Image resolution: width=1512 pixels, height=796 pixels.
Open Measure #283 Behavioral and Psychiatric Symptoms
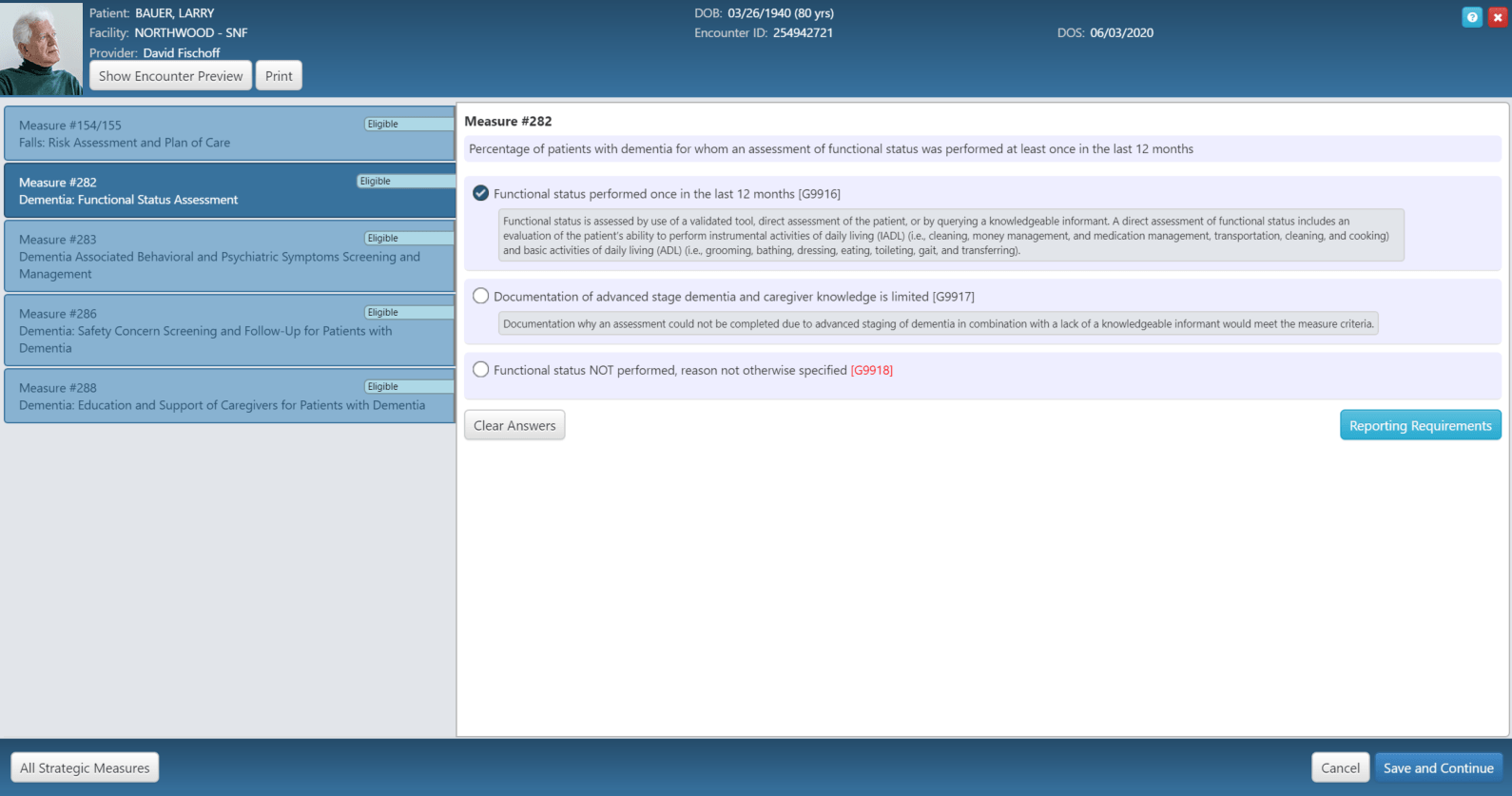click(x=229, y=256)
